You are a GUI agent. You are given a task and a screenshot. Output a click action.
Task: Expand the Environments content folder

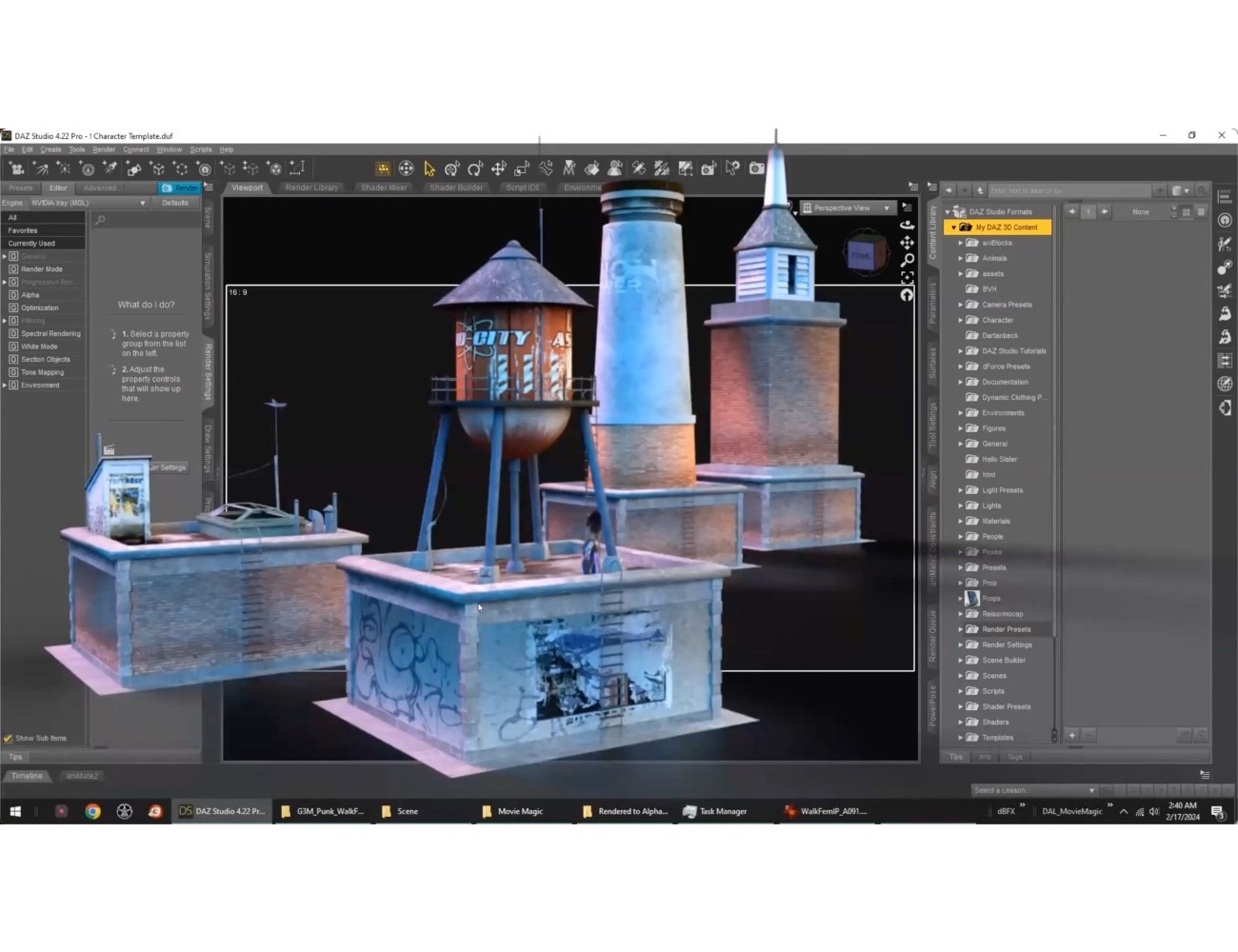960,412
